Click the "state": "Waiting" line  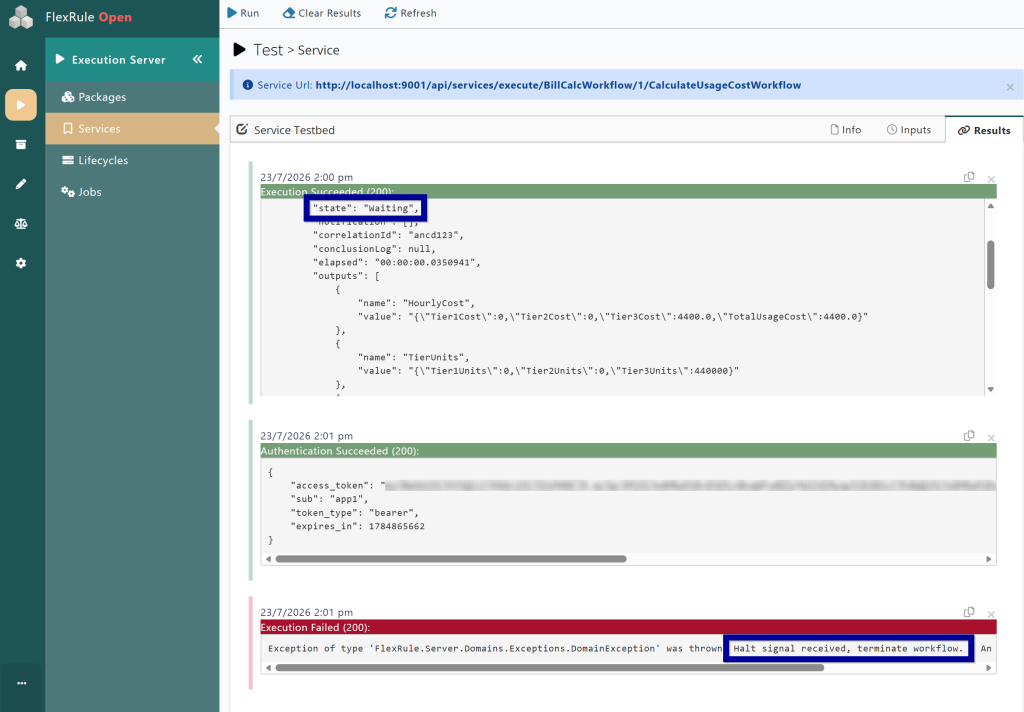366,208
